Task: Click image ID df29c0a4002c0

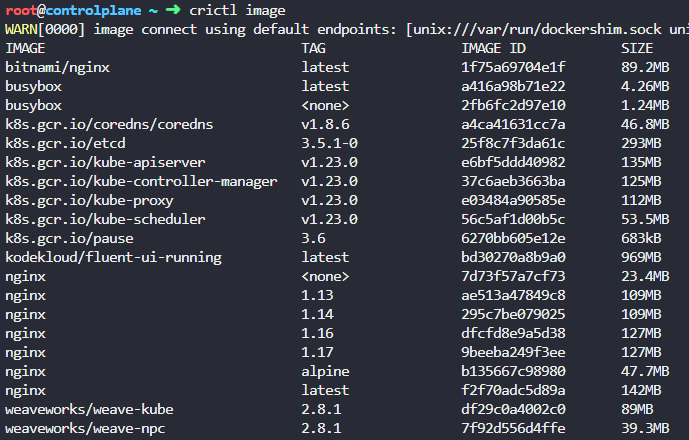Action: click(x=513, y=409)
